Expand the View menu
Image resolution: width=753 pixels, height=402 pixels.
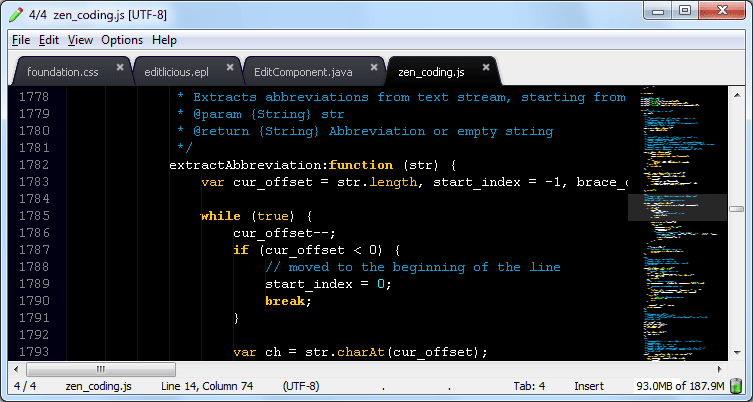[80, 40]
